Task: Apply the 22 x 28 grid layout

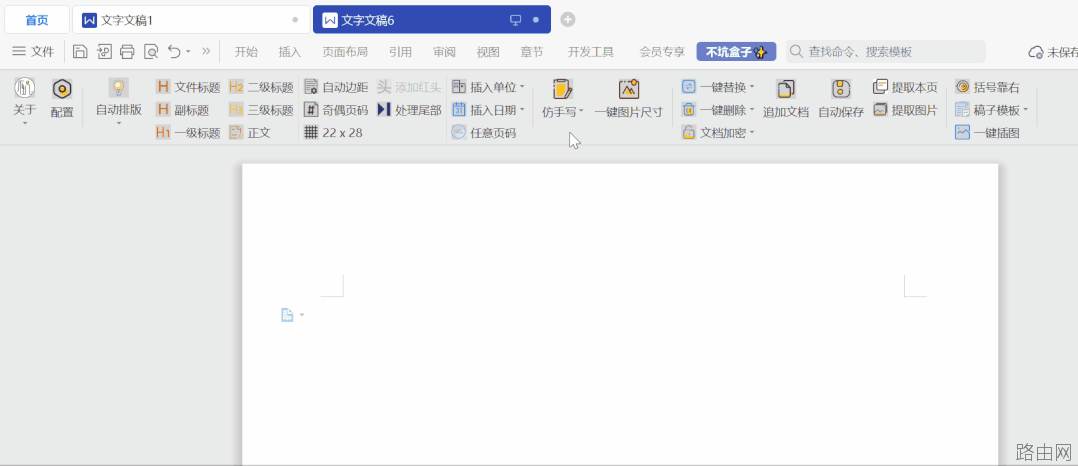Action: tap(333, 133)
